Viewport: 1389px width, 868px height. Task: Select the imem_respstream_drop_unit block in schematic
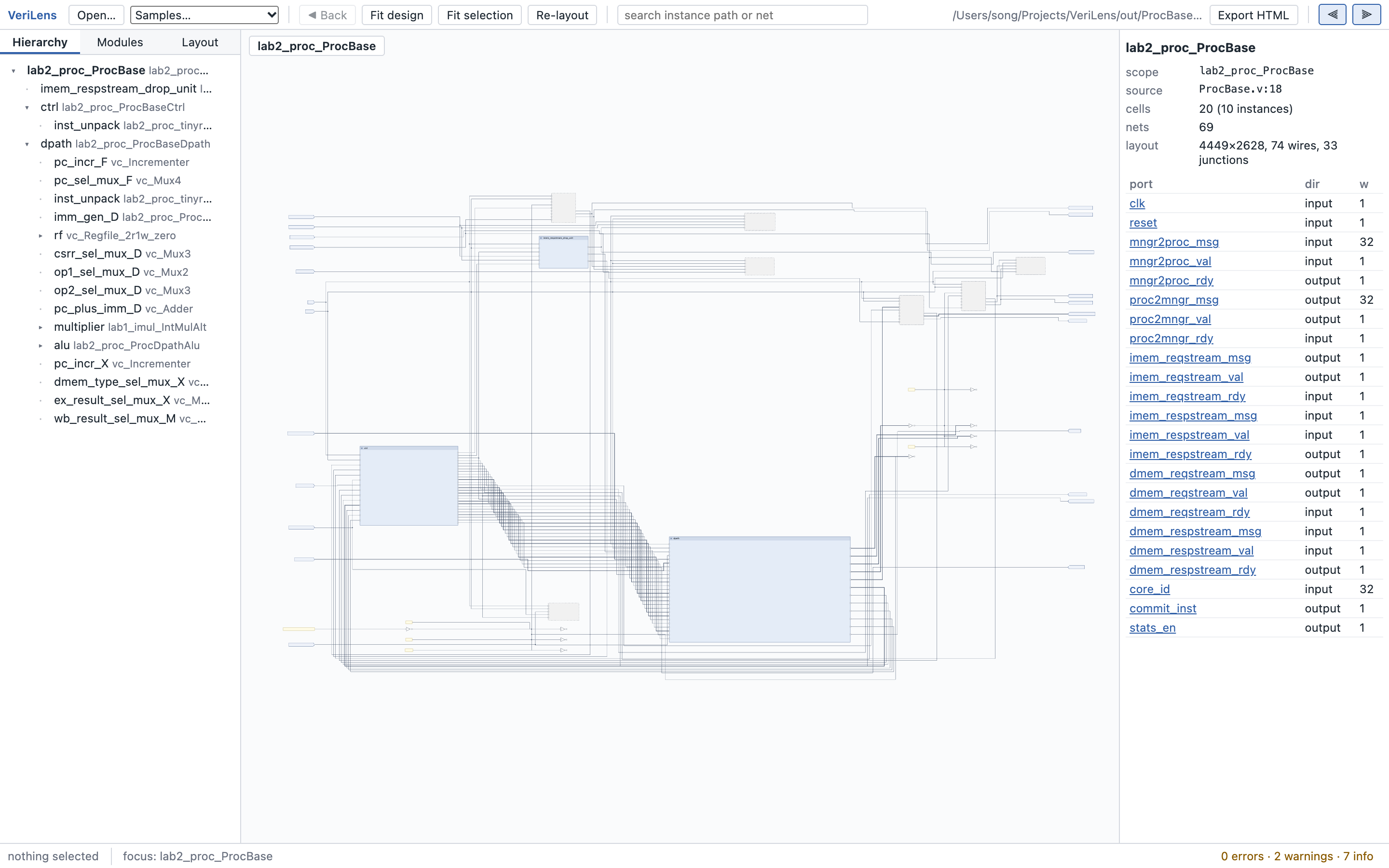coord(564,252)
